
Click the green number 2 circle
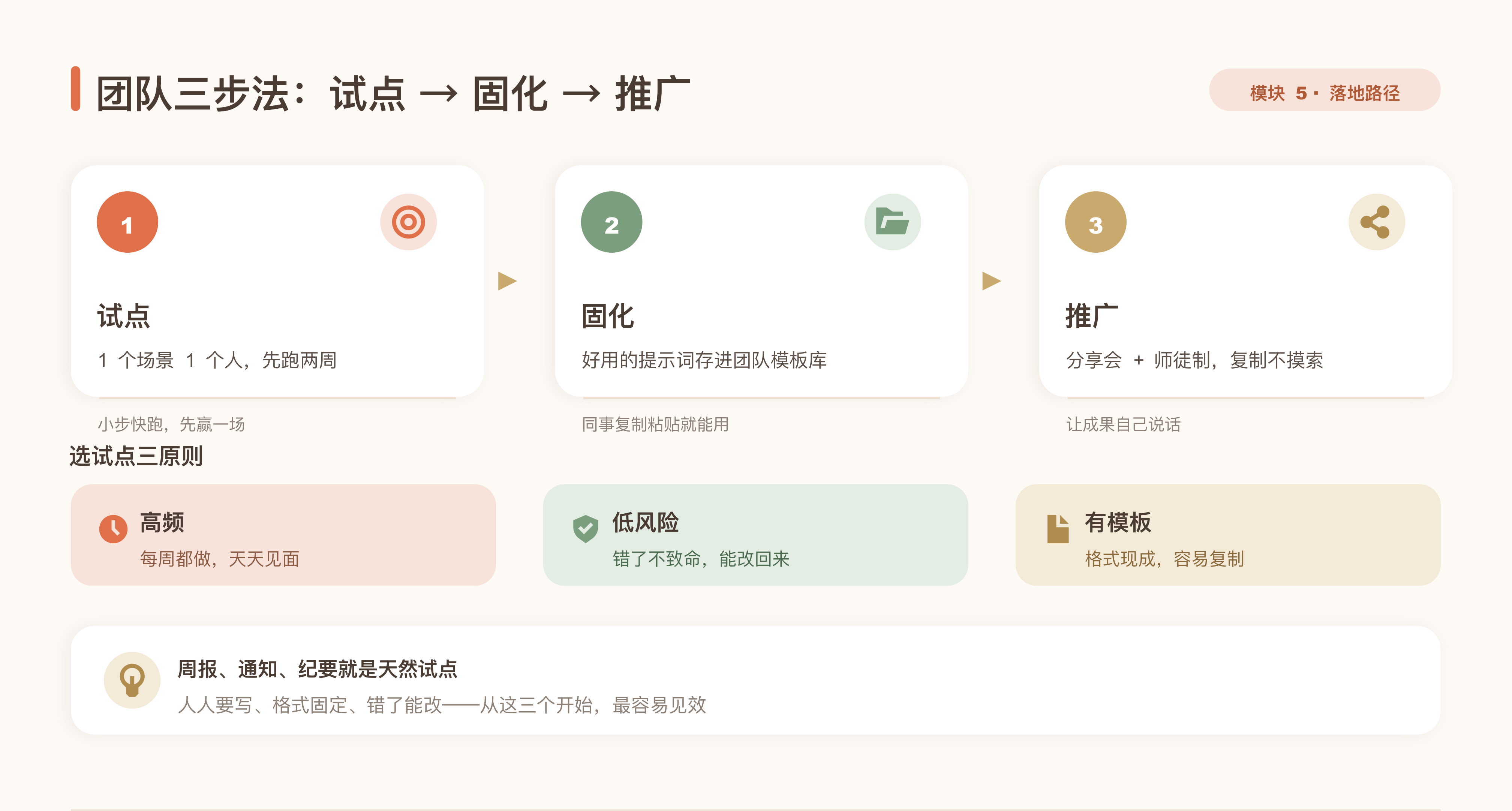click(x=611, y=222)
